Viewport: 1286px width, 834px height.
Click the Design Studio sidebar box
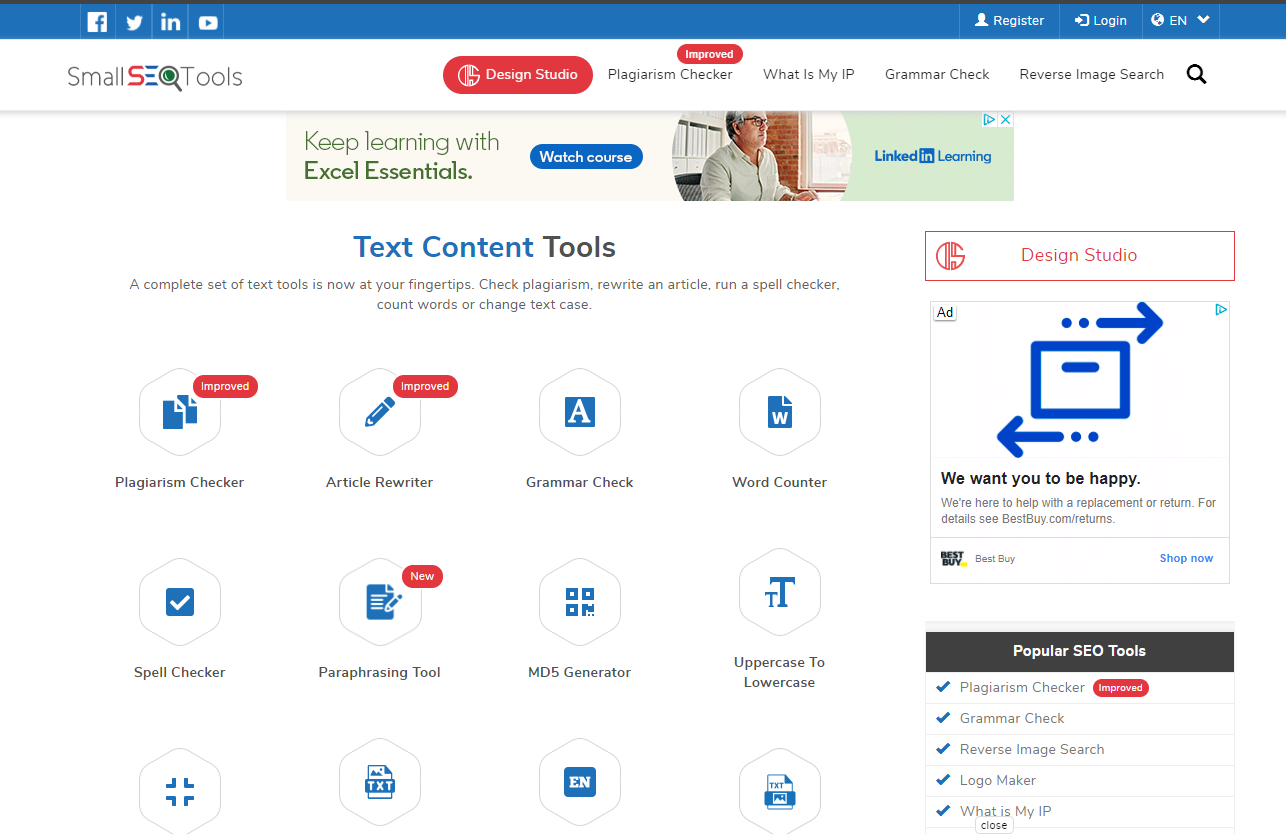click(1080, 256)
